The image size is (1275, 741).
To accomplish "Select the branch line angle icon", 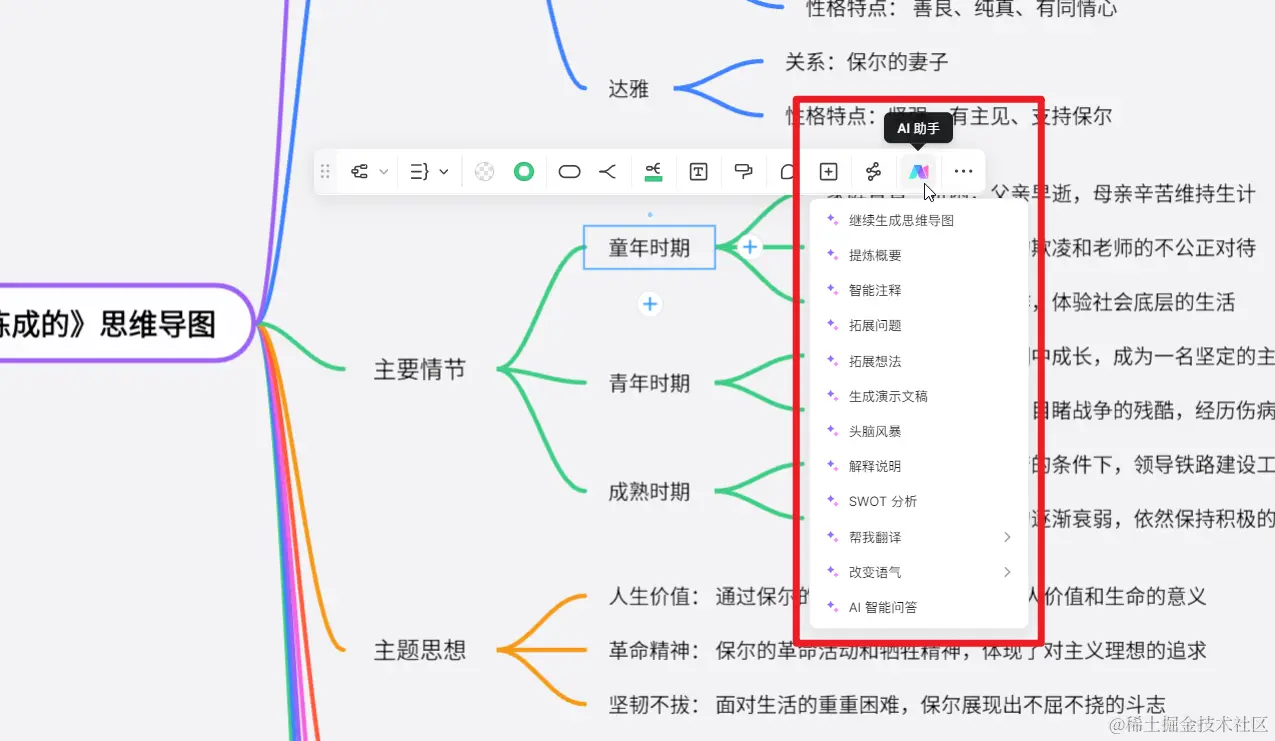I will click(x=607, y=171).
